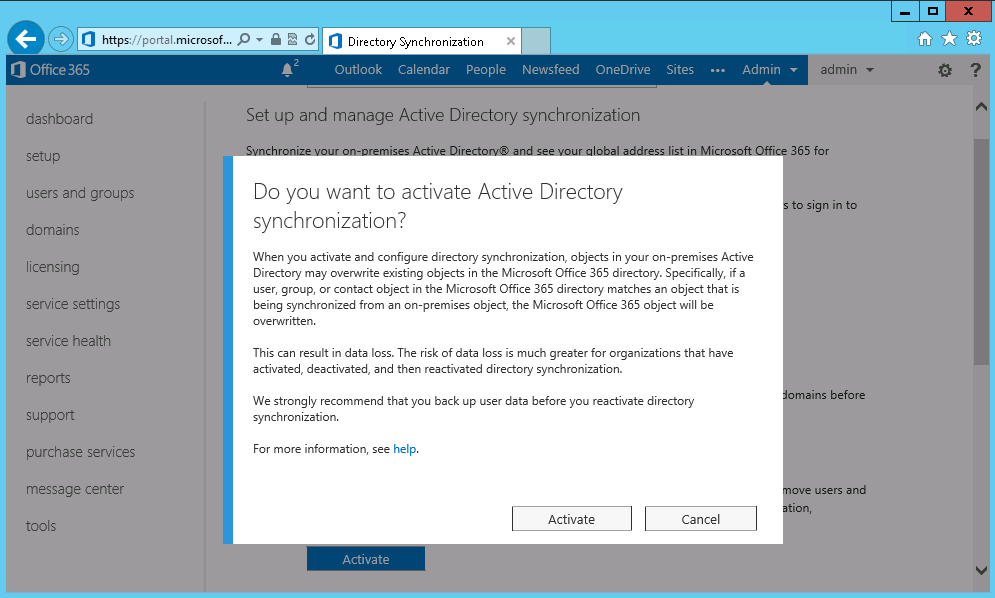Open a new blank browser tab
Viewport: 995px width, 598px height.
coord(536,41)
